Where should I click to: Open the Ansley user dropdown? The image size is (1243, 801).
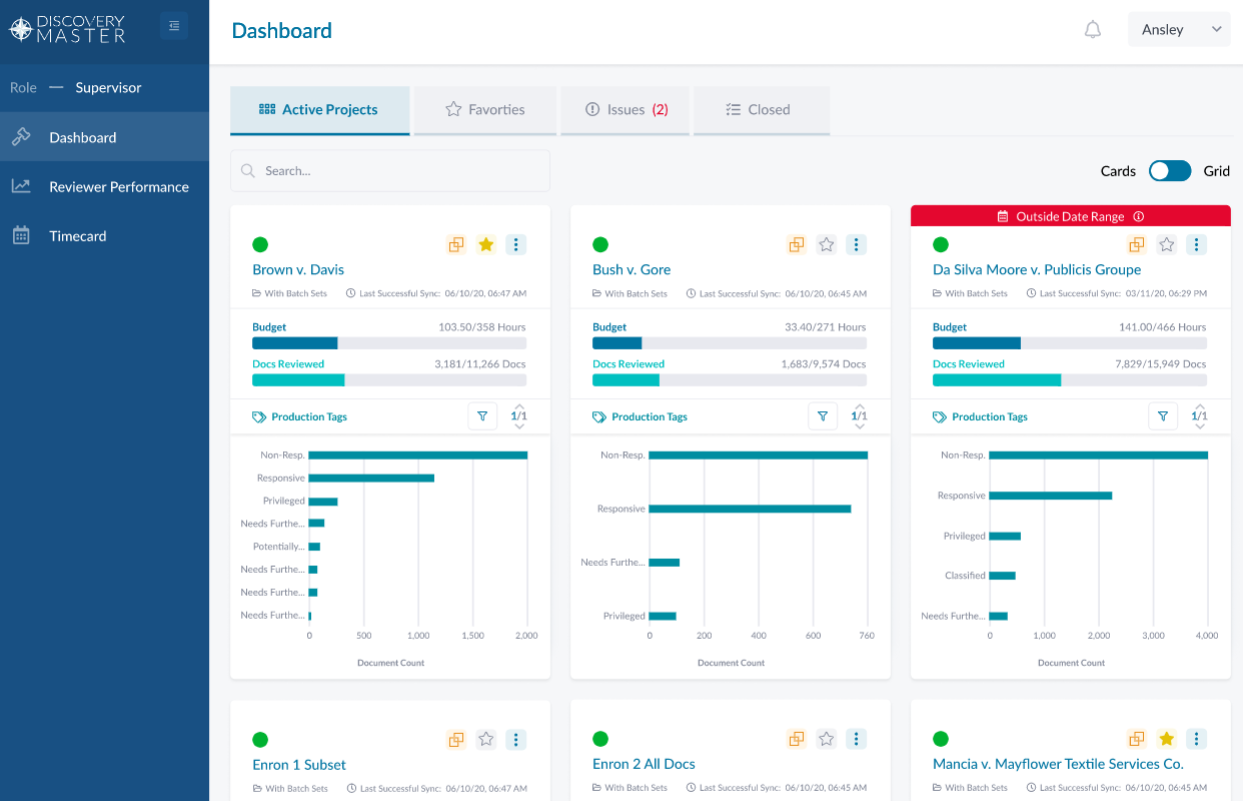click(1179, 30)
